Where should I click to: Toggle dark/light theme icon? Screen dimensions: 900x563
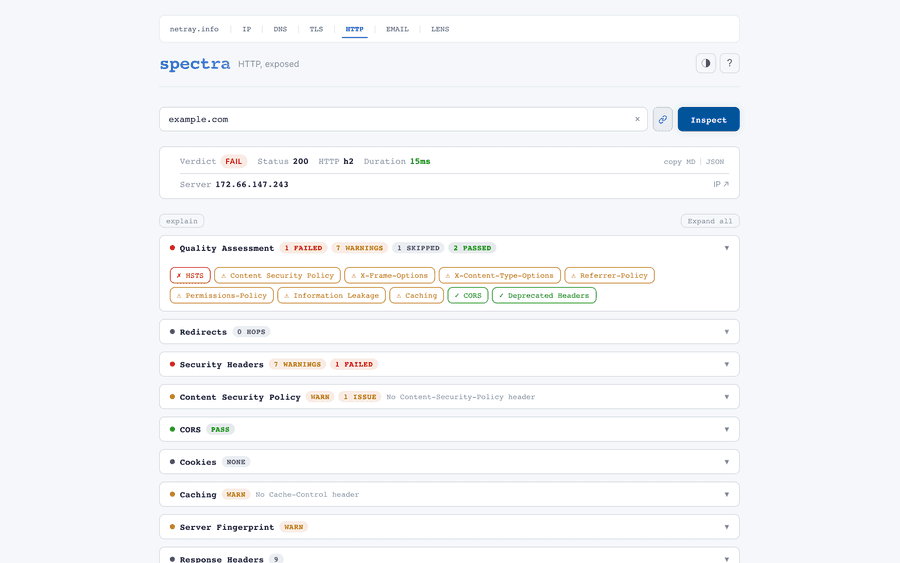[706, 63]
